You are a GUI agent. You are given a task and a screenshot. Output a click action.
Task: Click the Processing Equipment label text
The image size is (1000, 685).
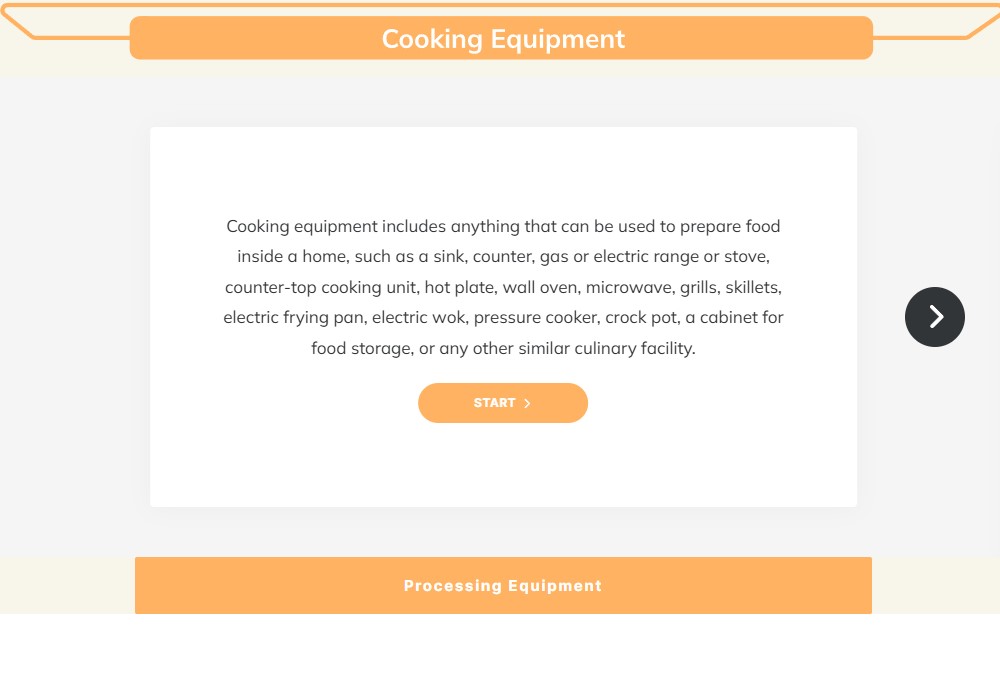[503, 586]
